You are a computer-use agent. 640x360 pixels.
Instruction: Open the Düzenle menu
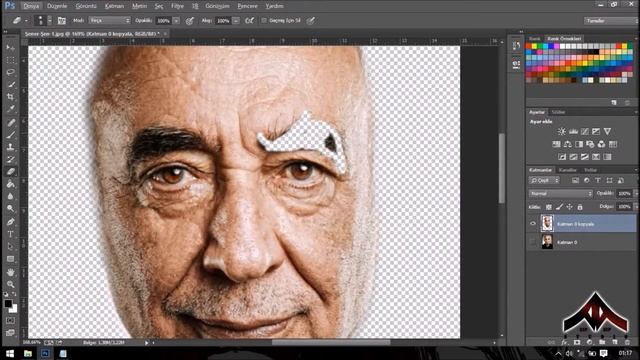[57, 6]
